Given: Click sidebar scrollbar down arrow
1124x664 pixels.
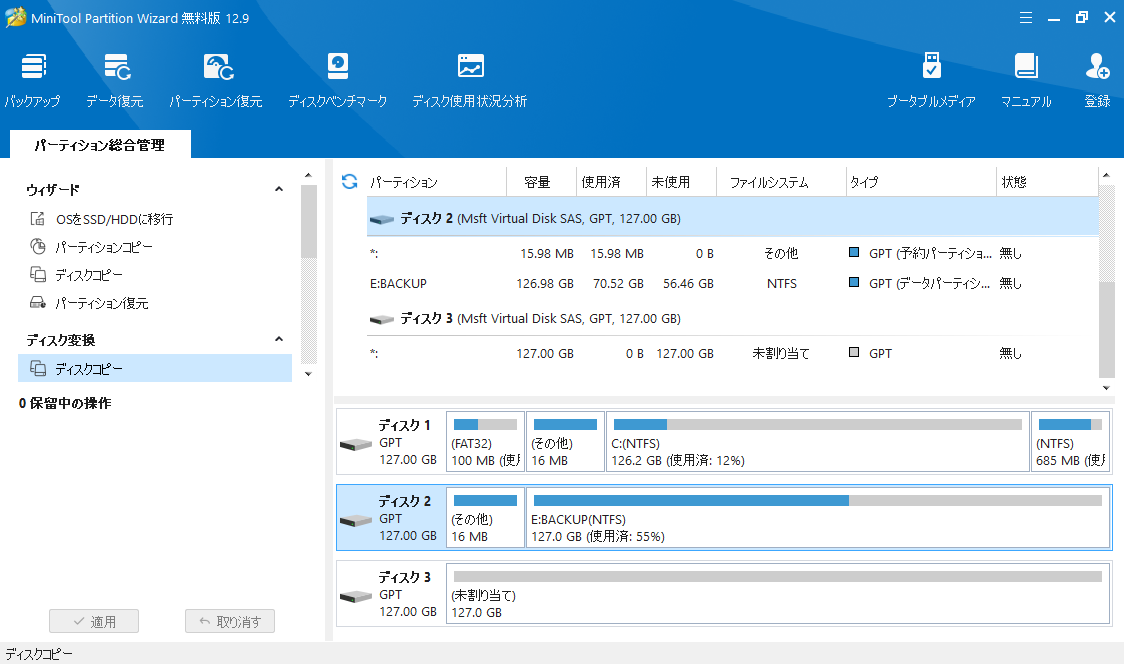Looking at the screenshot, I should [308, 374].
